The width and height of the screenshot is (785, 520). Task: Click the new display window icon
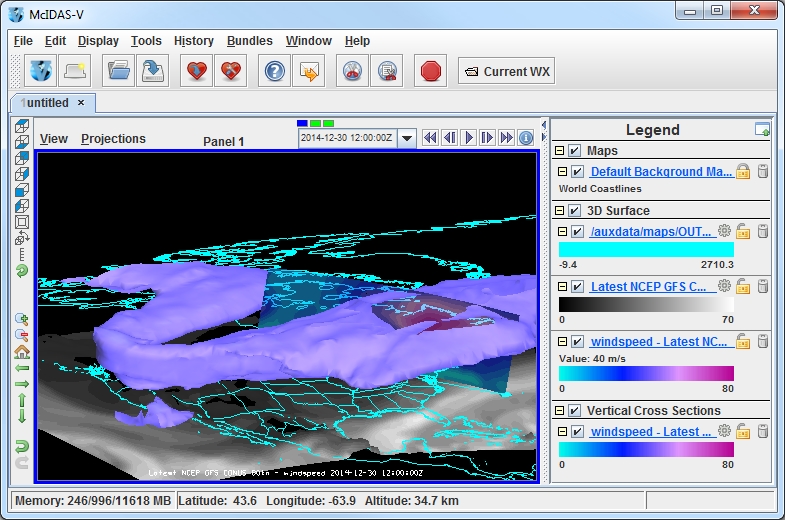coord(75,71)
